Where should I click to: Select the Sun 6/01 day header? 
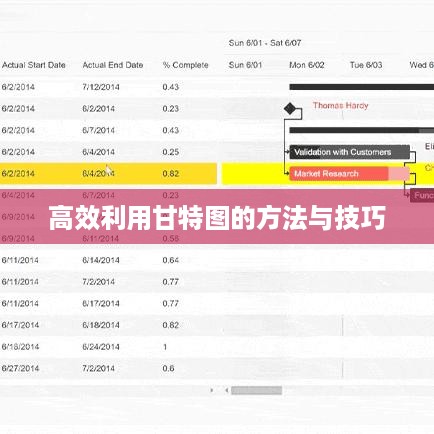245,65
